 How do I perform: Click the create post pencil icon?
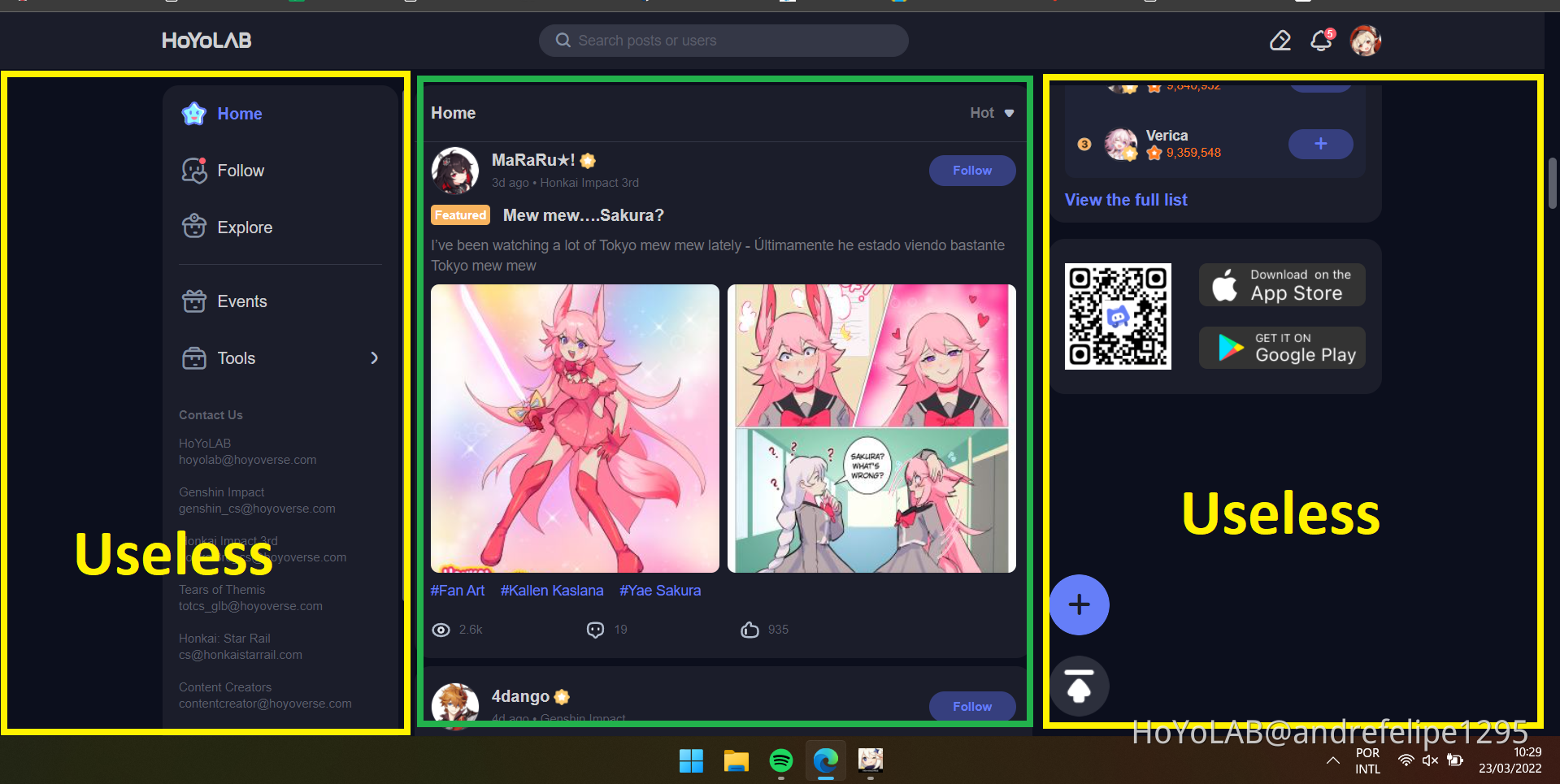tap(1280, 41)
